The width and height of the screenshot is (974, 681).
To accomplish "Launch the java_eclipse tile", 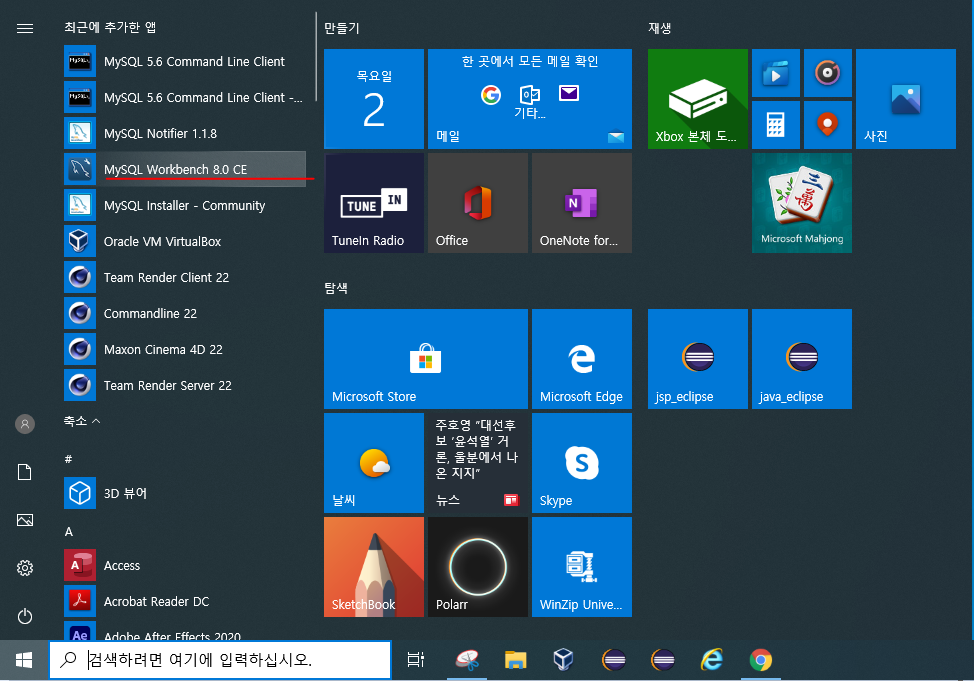I will 802,359.
